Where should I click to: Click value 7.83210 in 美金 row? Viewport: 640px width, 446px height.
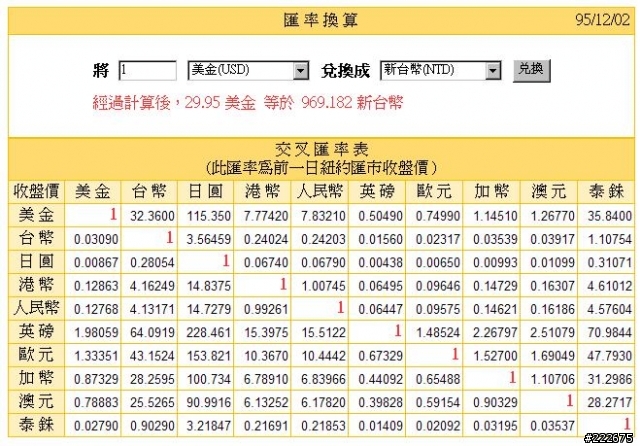(323, 216)
